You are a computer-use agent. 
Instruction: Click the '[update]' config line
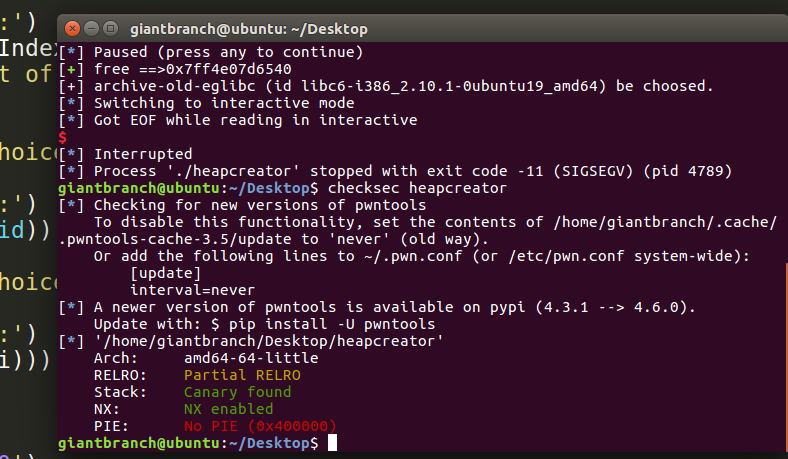click(x=166, y=273)
